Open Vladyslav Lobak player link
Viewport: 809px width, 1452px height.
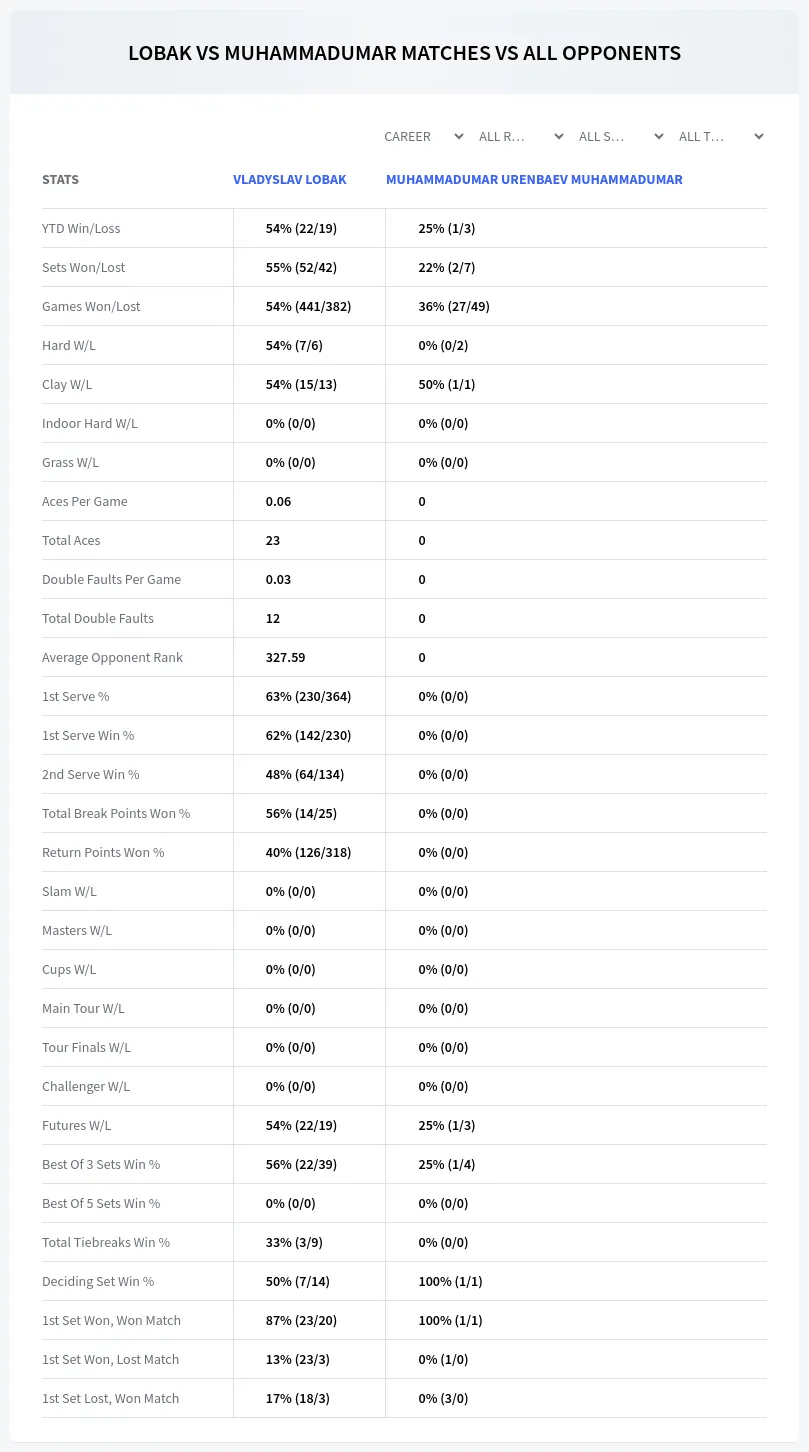tap(290, 180)
